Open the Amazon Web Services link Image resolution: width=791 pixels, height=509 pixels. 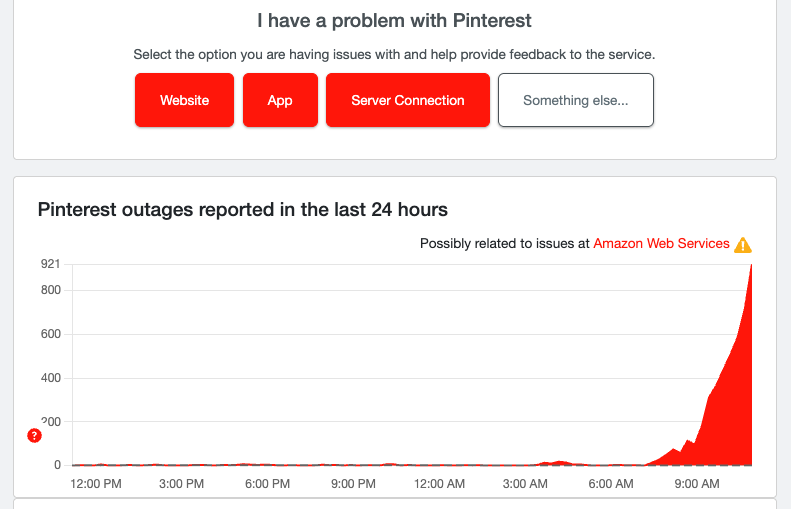(x=661, y=243)
